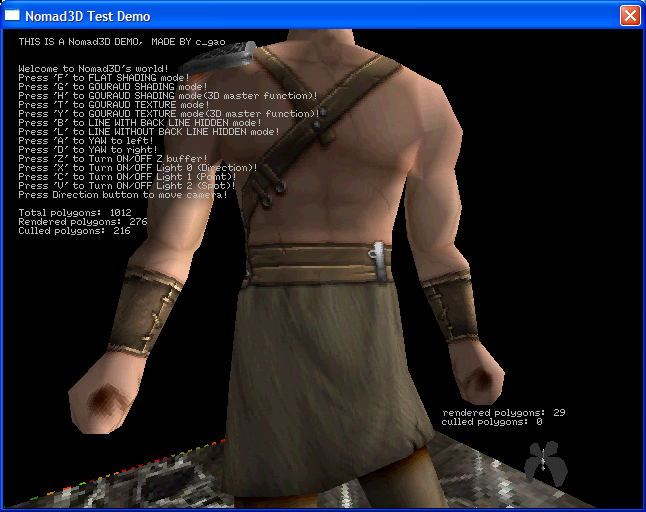
Task: Click the 'Turn ON/OFF Light 0 (Direction)' line
Action: [x=137, y=167]
